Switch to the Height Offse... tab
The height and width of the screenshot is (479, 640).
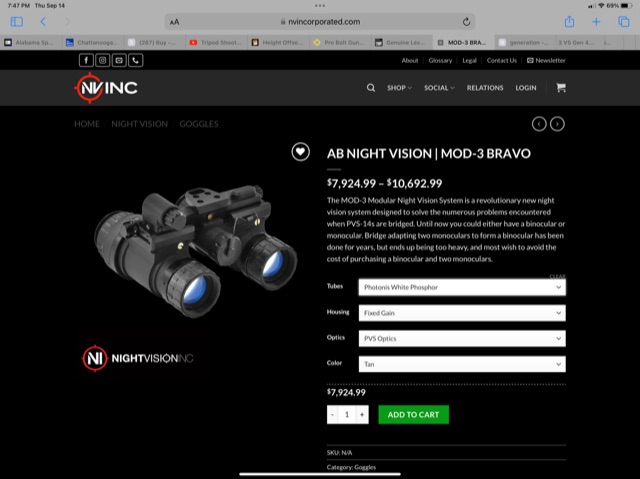[x=278, y=42]
